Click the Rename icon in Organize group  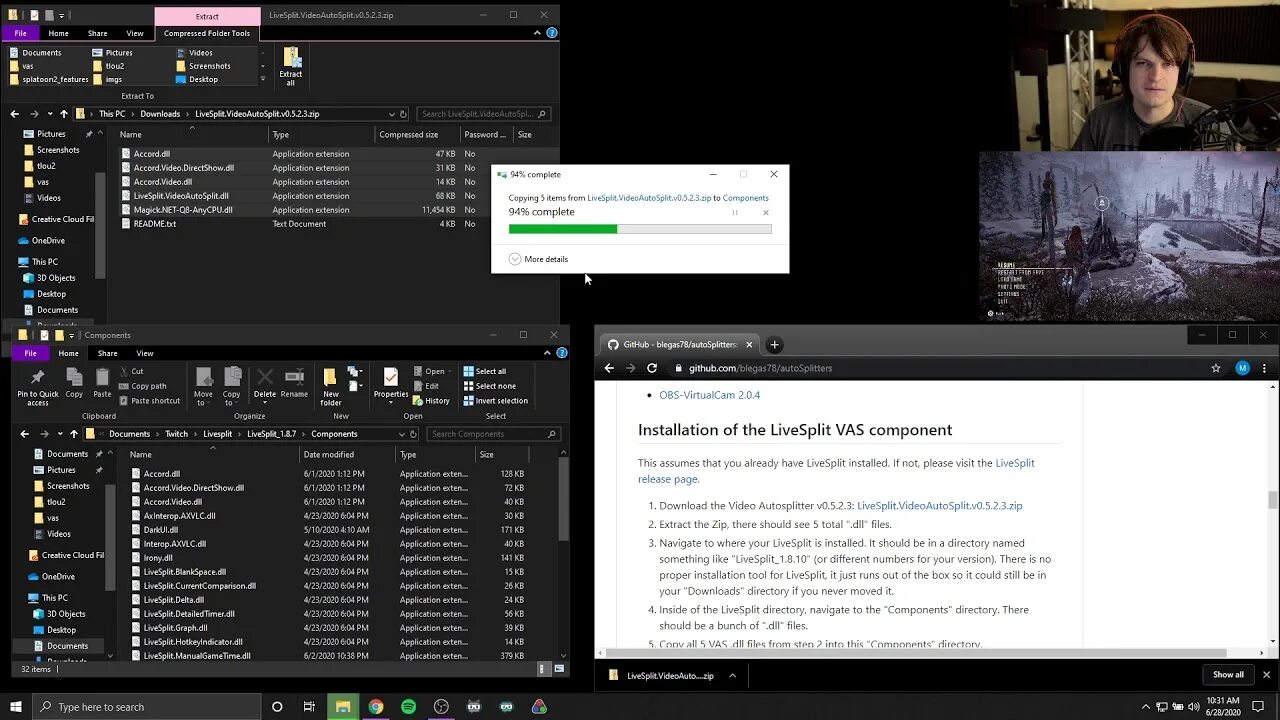tap(294, 383)
